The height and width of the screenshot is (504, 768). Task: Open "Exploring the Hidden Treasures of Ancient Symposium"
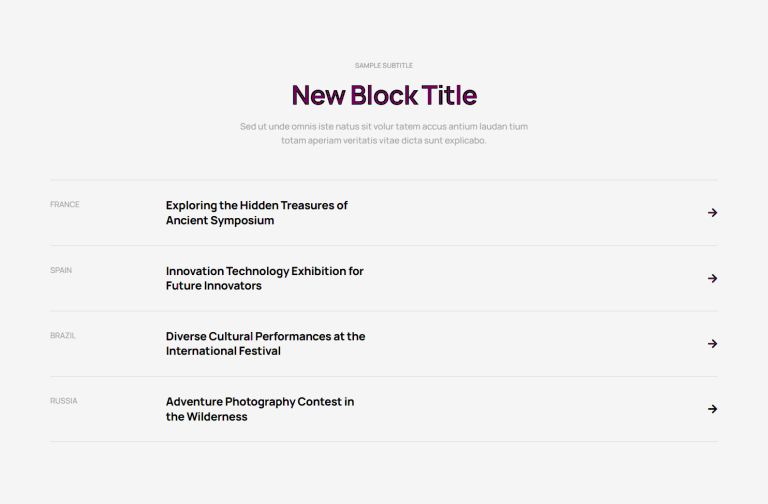point(257,213)
